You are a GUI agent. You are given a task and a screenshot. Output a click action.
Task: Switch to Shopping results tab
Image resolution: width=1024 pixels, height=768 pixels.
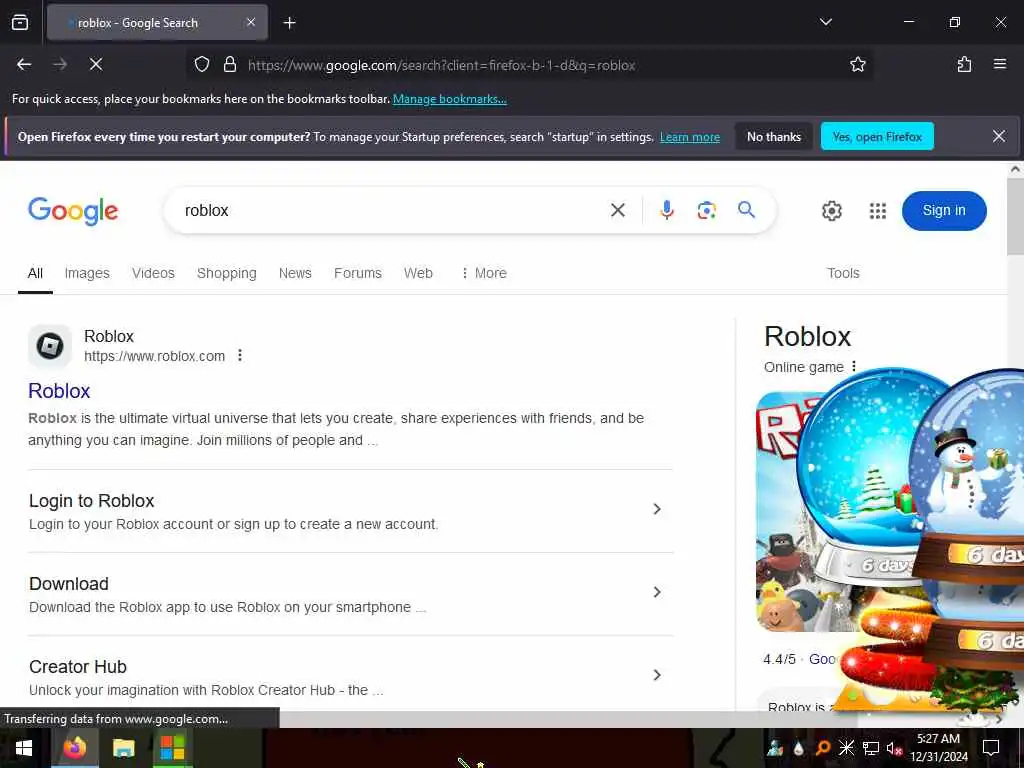pyautogui.click(x=227, y=273)
